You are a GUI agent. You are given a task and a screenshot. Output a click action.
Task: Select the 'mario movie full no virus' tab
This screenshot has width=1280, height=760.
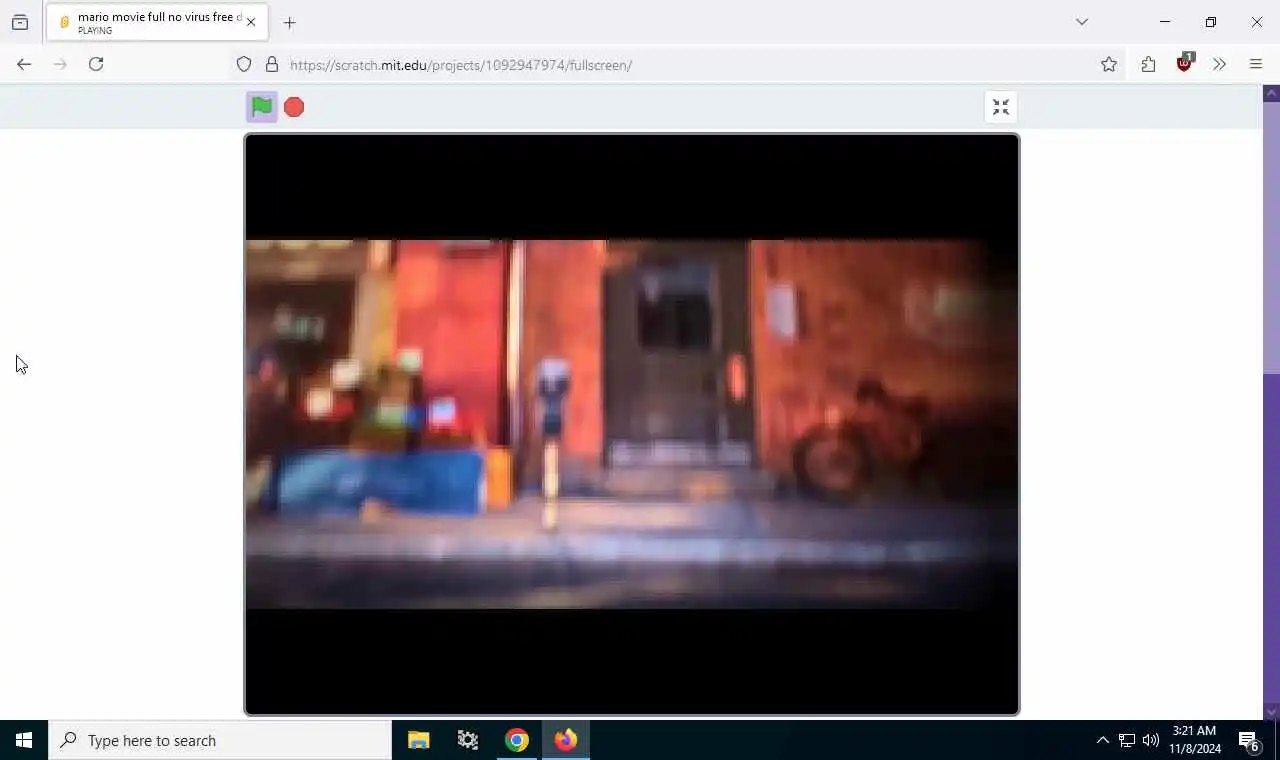[155, 22]
